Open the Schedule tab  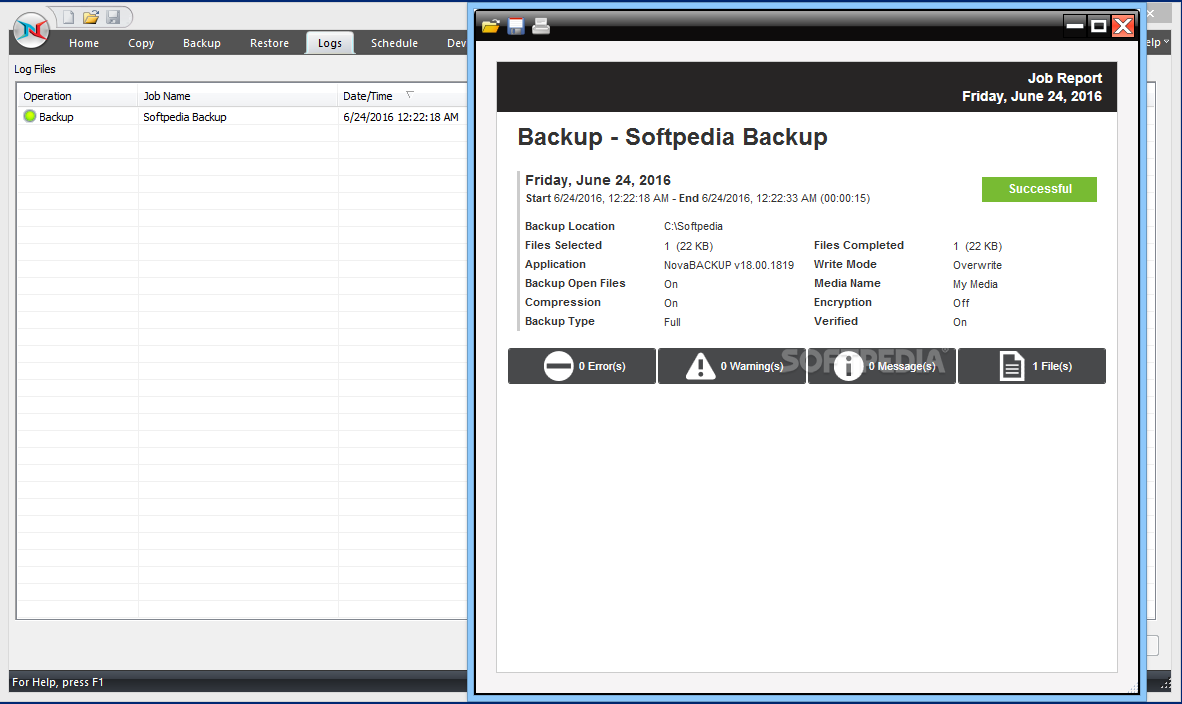click(394, 43)
